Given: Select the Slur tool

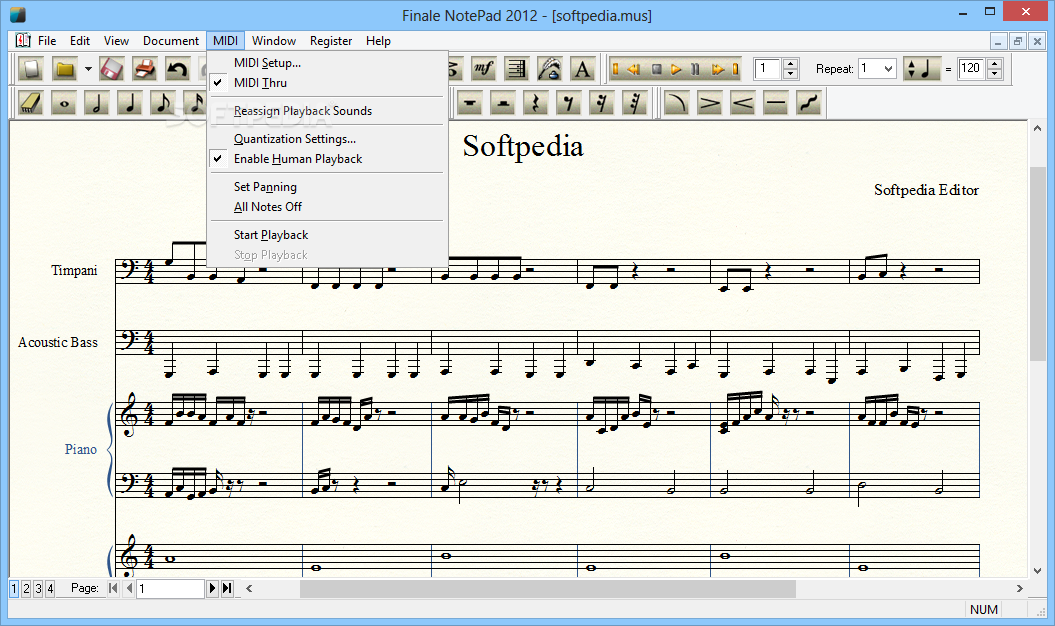Looking at the screenshot, I should click(x=676, y=104).
